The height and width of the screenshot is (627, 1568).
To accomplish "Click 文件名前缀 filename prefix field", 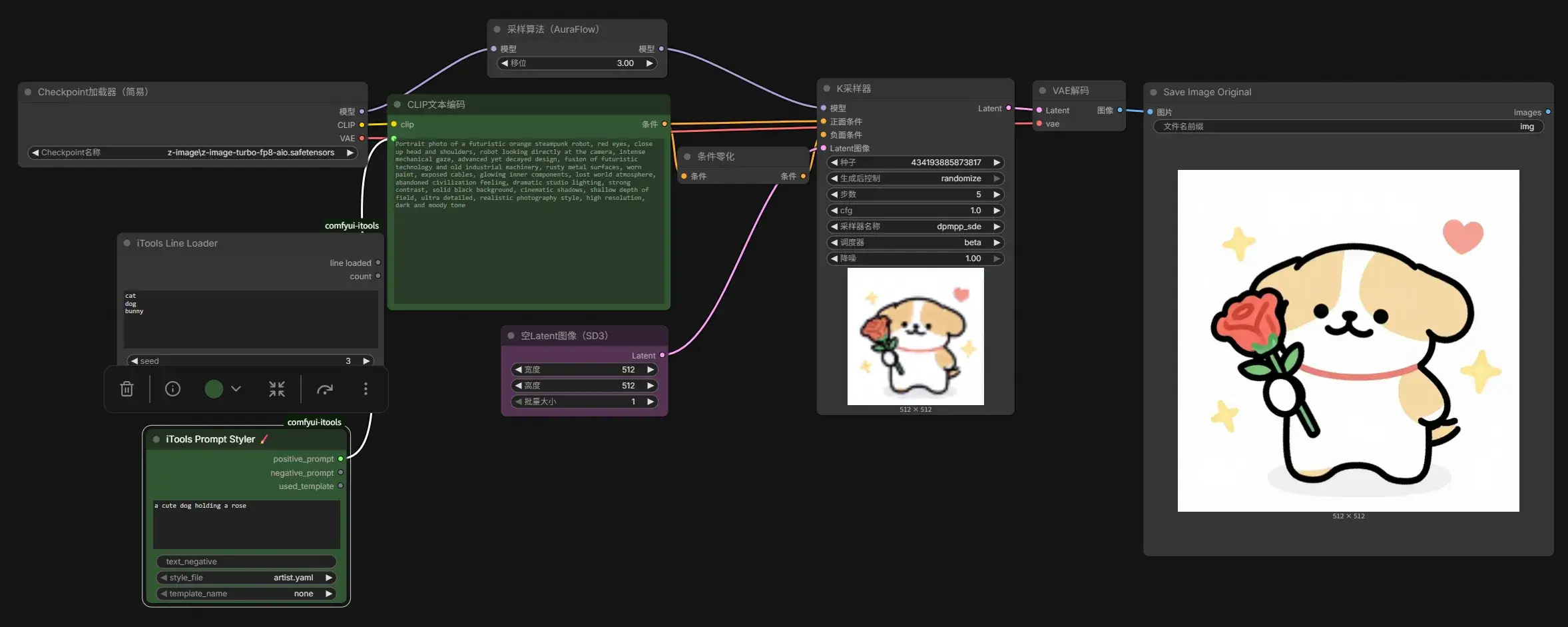I will [1348, 127].
